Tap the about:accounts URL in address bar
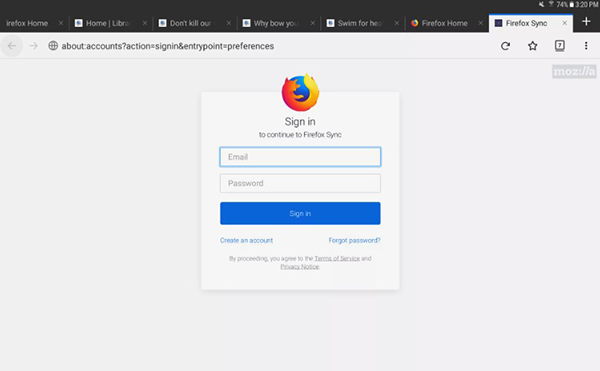This screenshot has width=600, height=371. tap(168, 46)
